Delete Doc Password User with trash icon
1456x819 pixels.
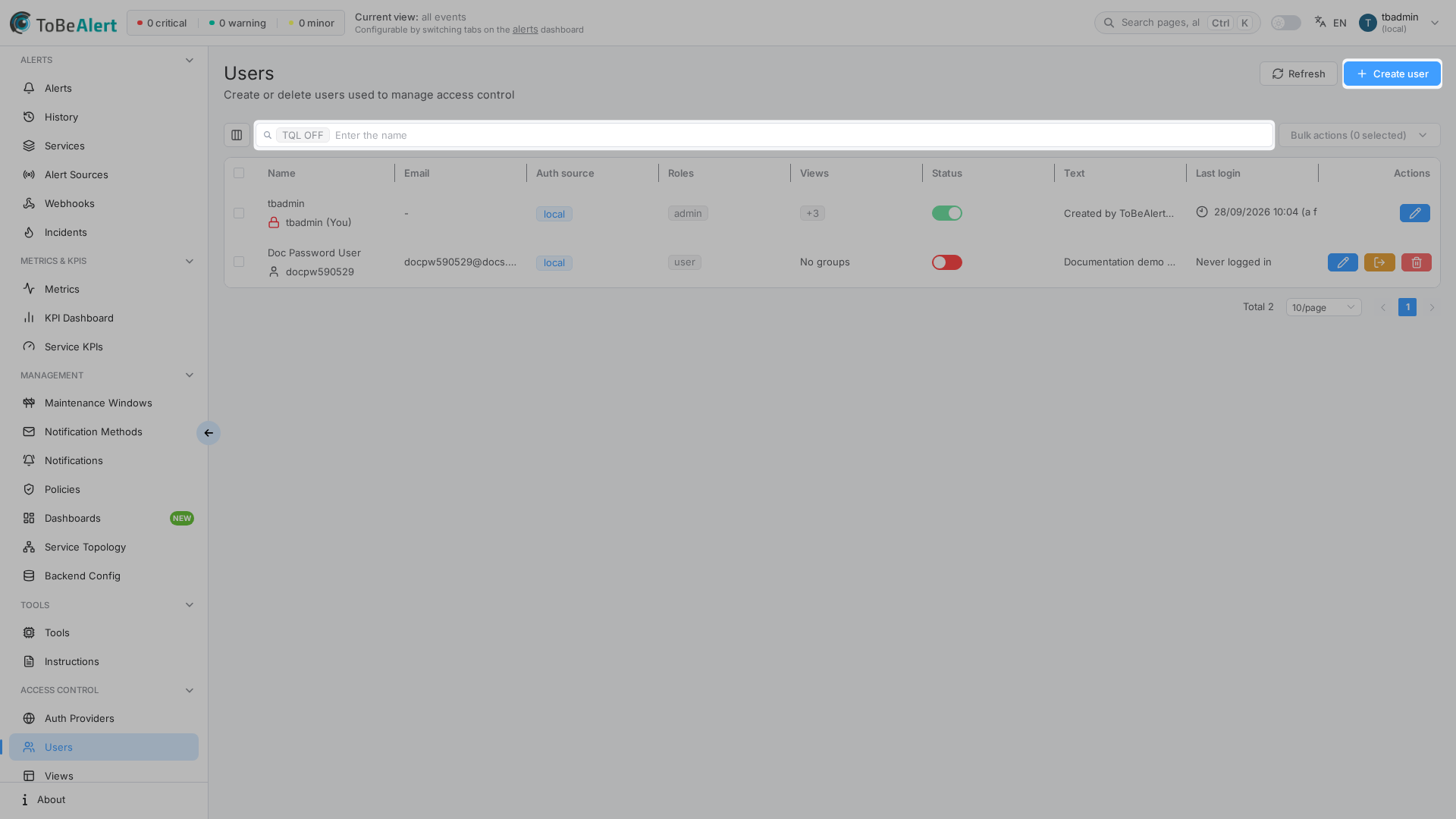point(1416,262)
